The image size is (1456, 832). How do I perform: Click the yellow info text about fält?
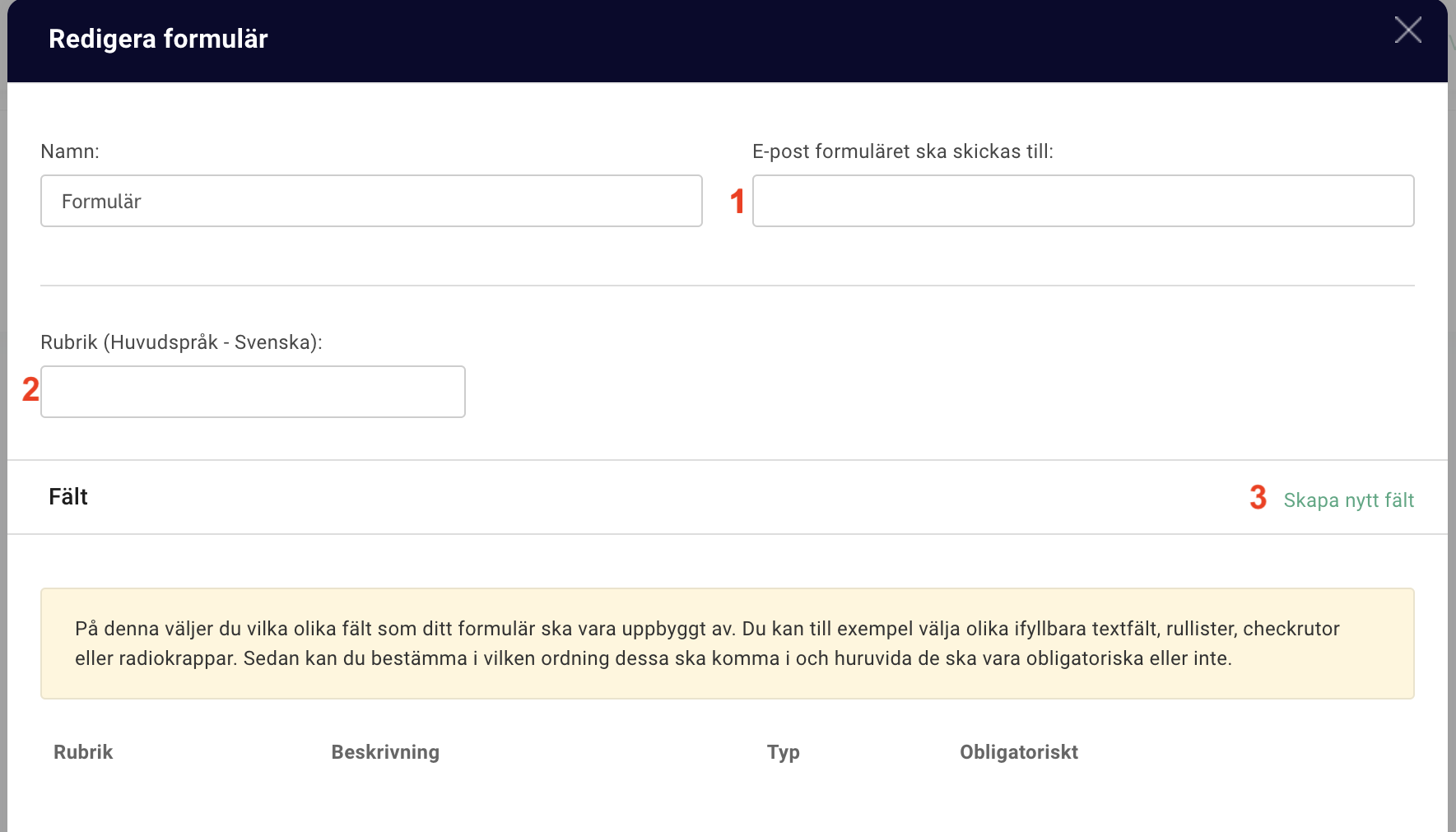pyautogui.click(x=707, y=644)
